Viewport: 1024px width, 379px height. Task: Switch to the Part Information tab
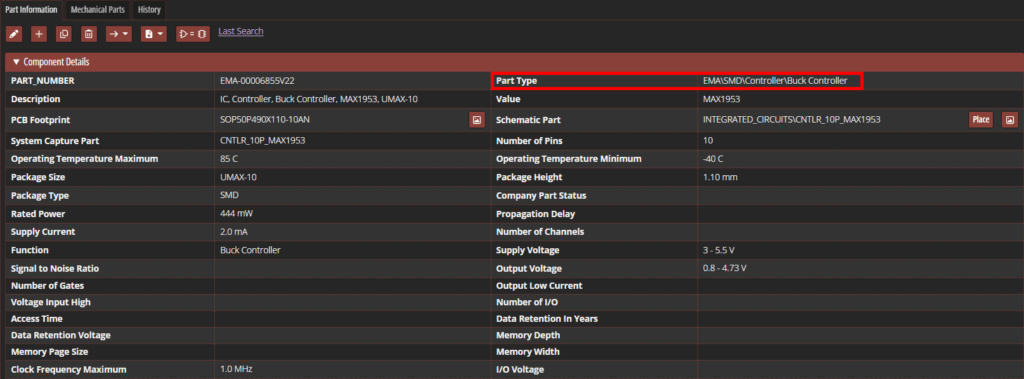(x=31, y=10)
